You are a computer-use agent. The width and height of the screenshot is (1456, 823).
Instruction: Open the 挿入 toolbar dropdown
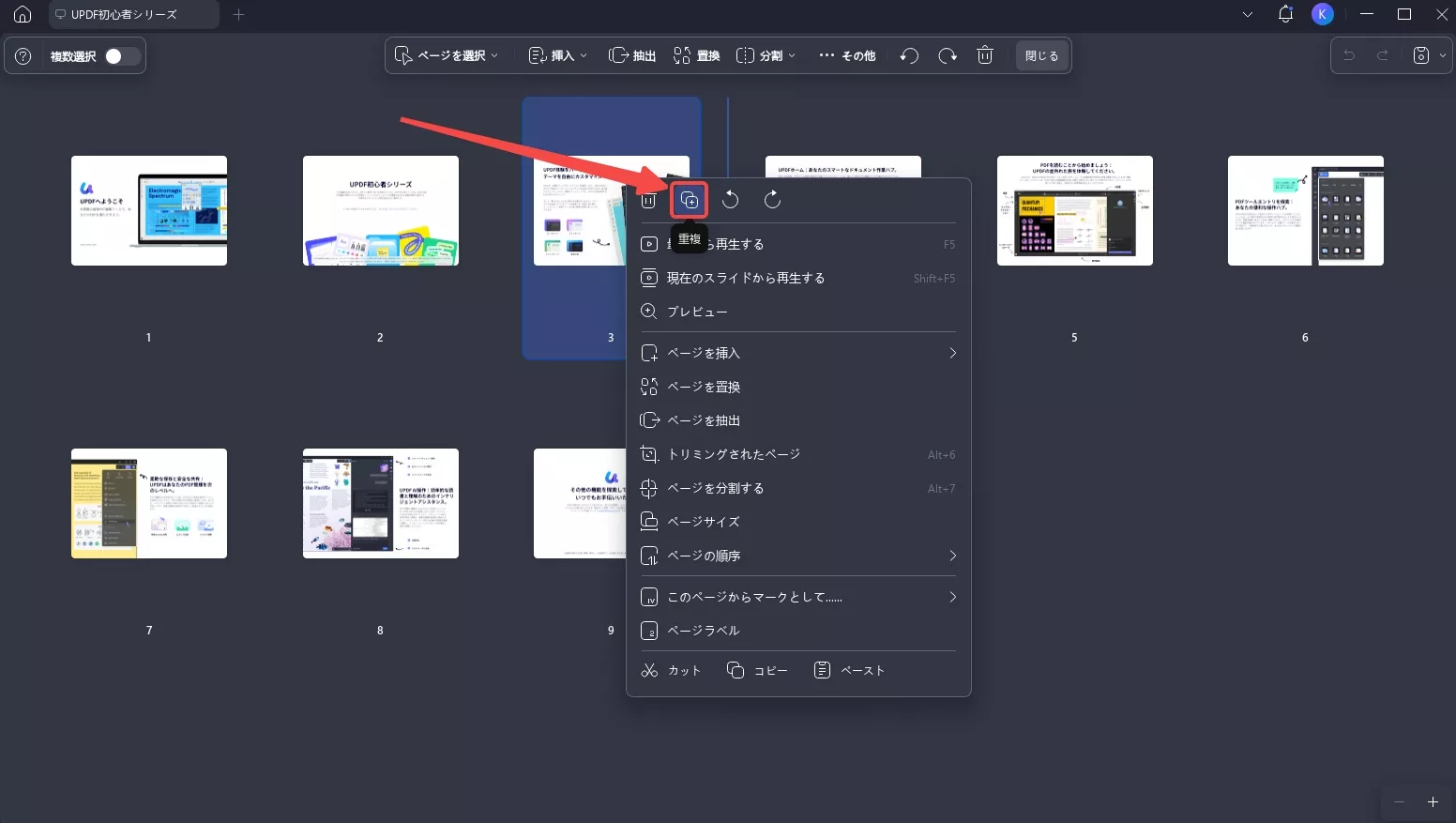558,56
